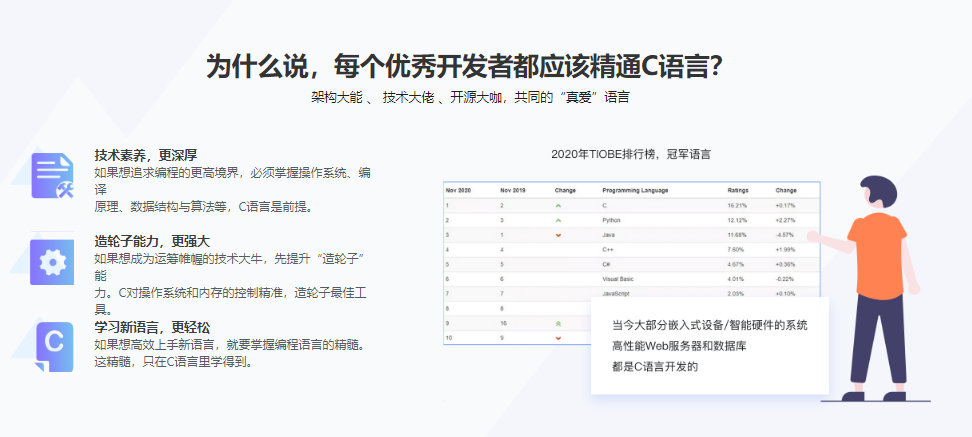This screenshot has height=437, width=972.
Task: Click the subtitle starting with 架构大能
Action: [470, 97]
